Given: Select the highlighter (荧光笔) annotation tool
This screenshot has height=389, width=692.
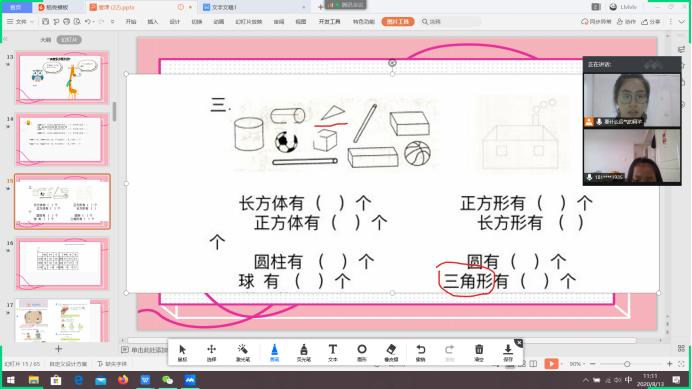Looking at the screenshot, I should (304, 353).
